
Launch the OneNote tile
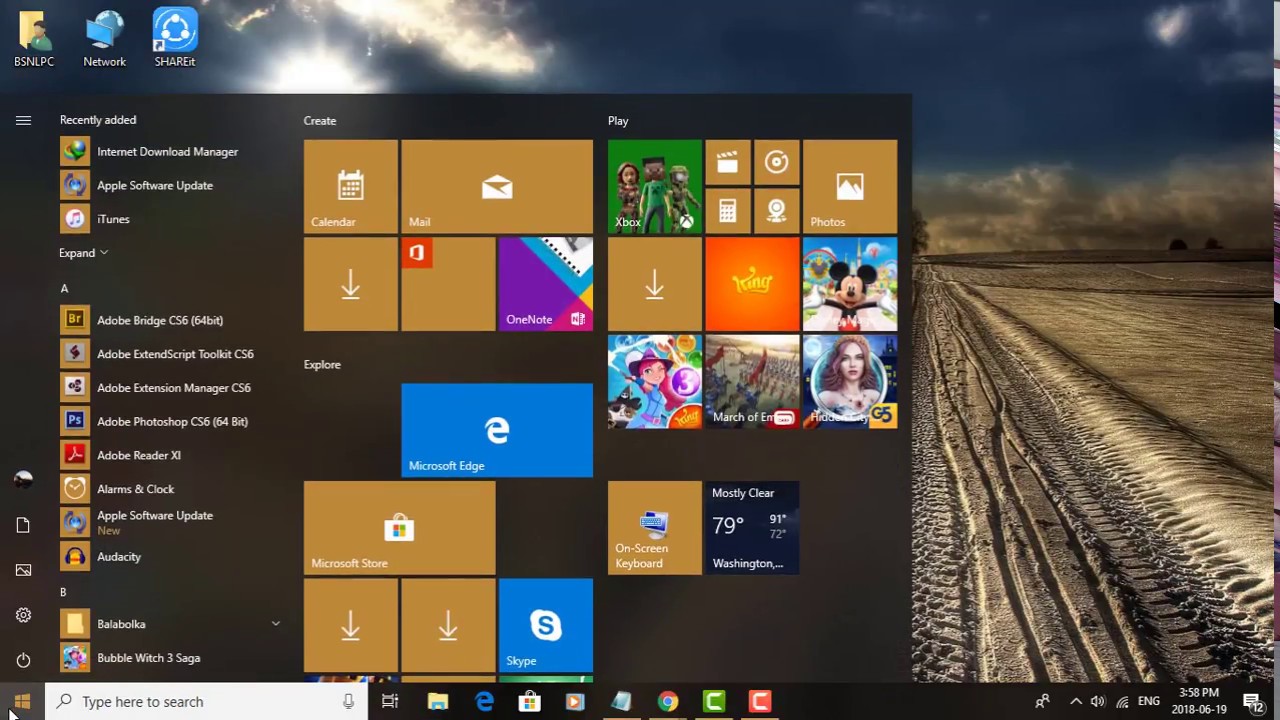click(545, 284)
